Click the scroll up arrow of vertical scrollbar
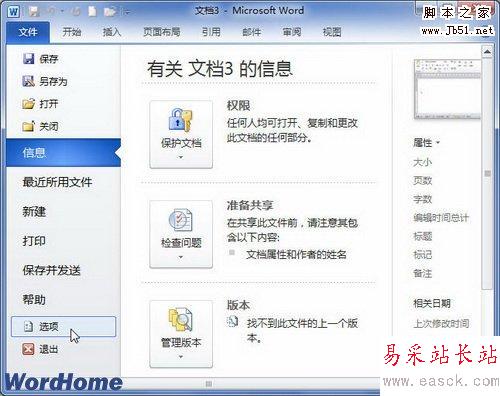This screenshot has width=500, height=396. pos(487,52)
